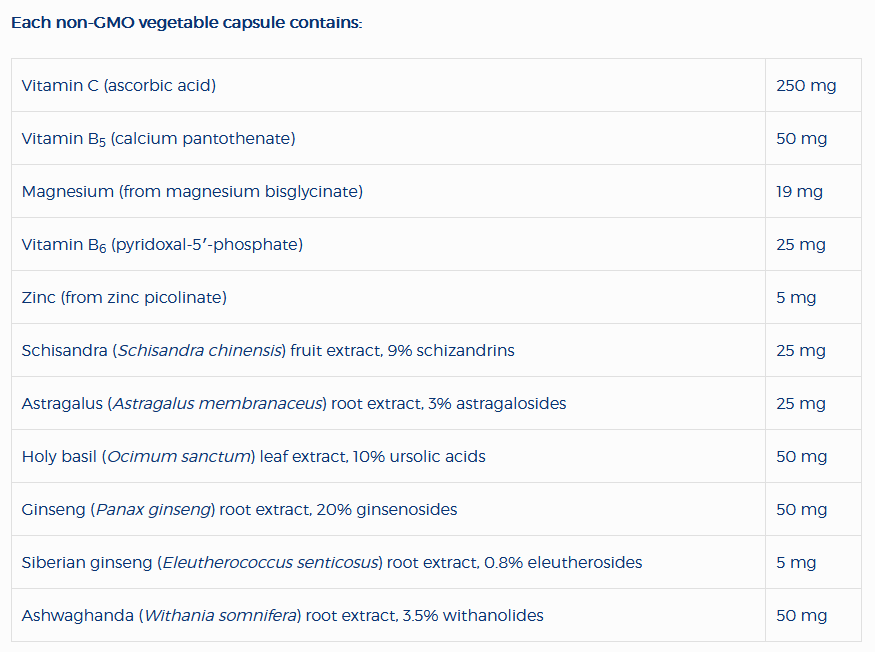Screen dimensions: 875x652
Task: Select the Siberian ginseng ingredient row
Action: 332,562
